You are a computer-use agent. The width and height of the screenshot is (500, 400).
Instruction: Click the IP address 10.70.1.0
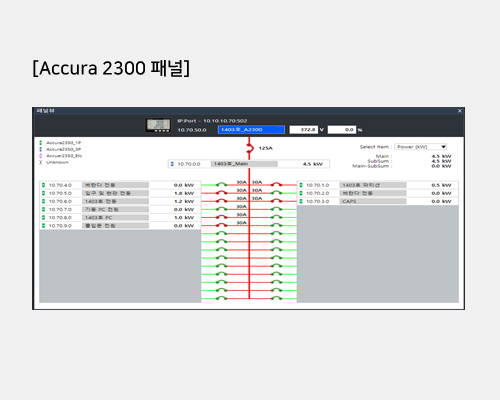[318, 185]
